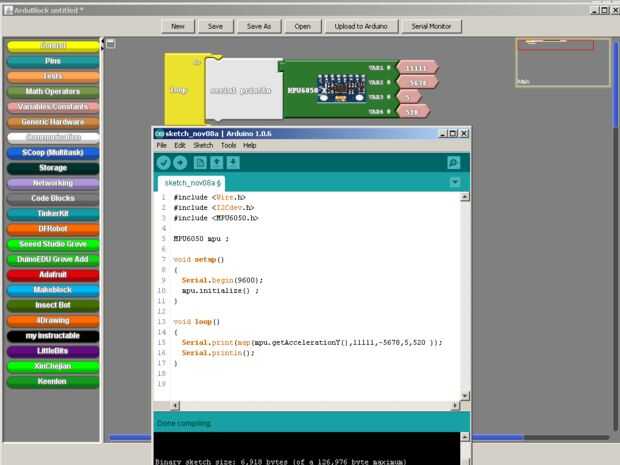The image size is (620, 465).
Task: Expand the Generic Hardware drawer
Action: tap(53, 122)
